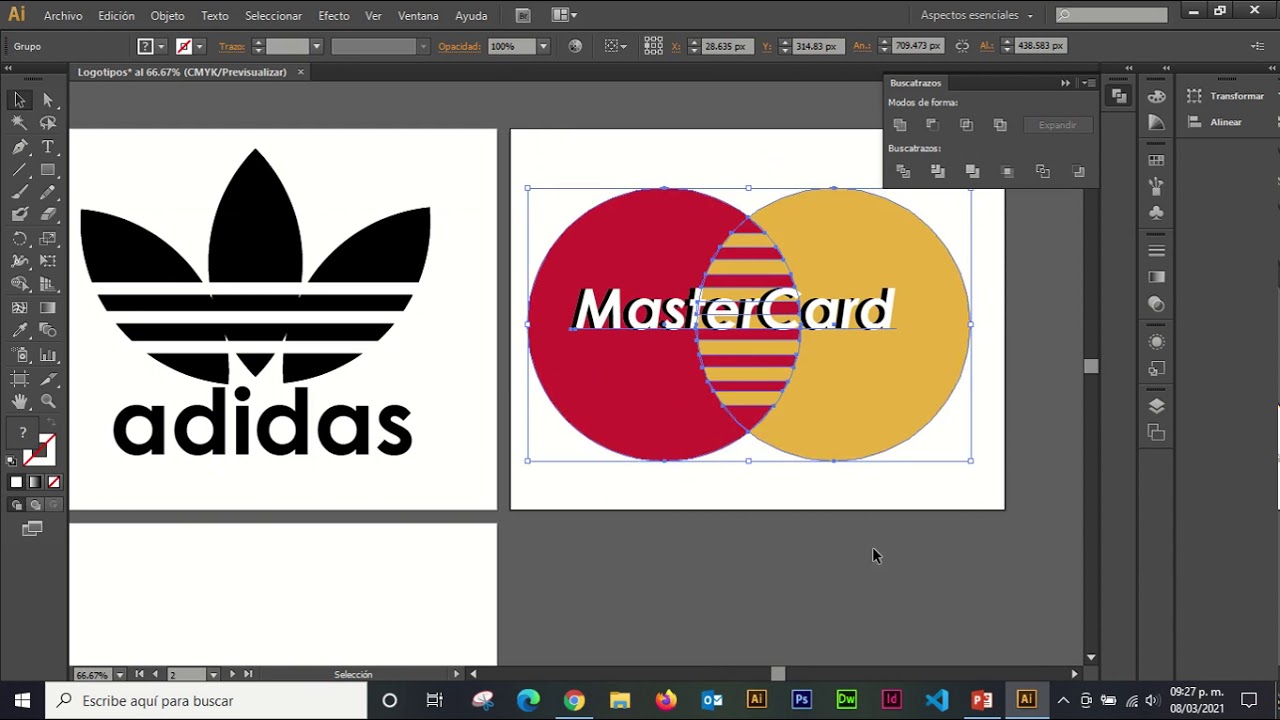
Task: Open the Color palette panel icon
Action: [1157, 97]
